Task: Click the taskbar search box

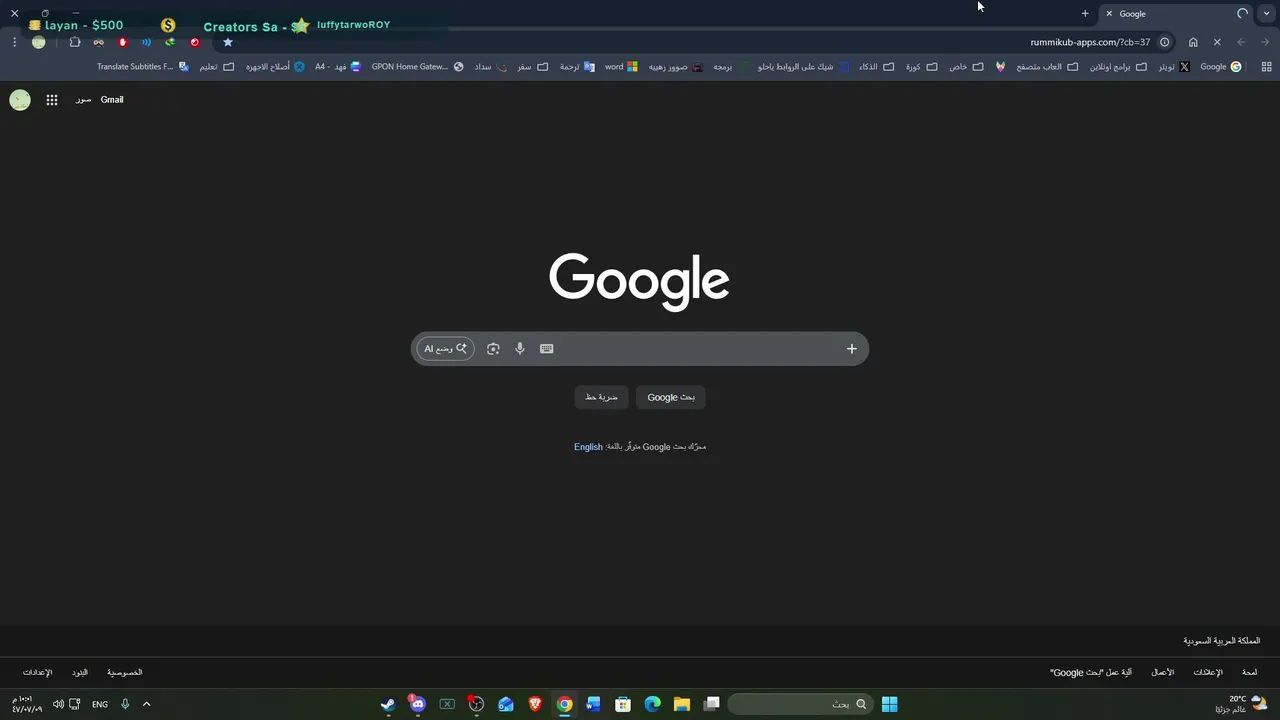Action: 799,704
